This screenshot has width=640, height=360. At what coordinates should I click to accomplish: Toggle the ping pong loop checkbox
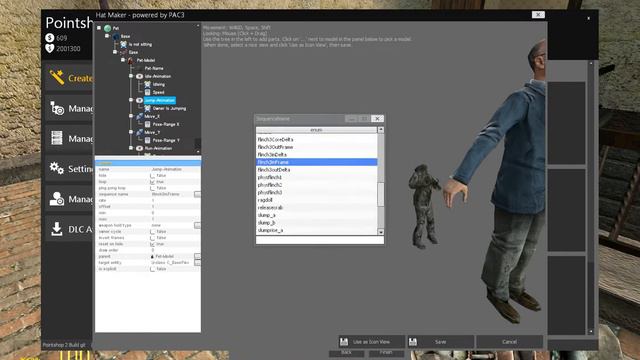152,188
